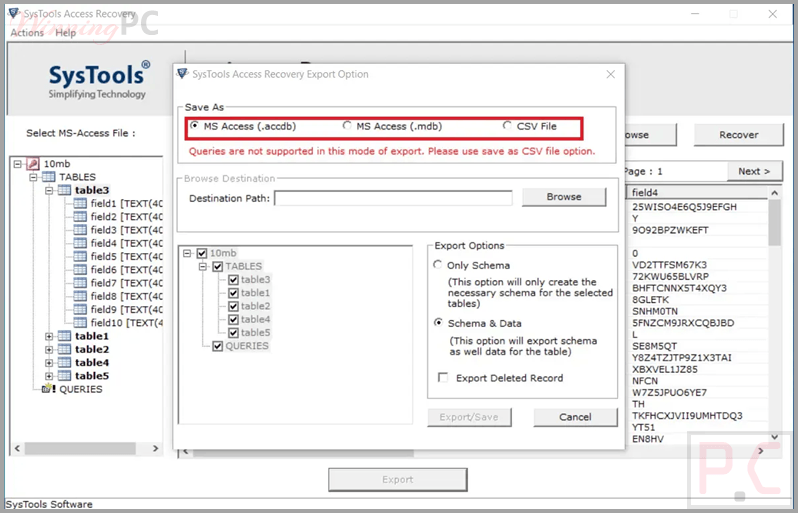Click the field9 column icon
798x513 pixels.
click(80, 309)
